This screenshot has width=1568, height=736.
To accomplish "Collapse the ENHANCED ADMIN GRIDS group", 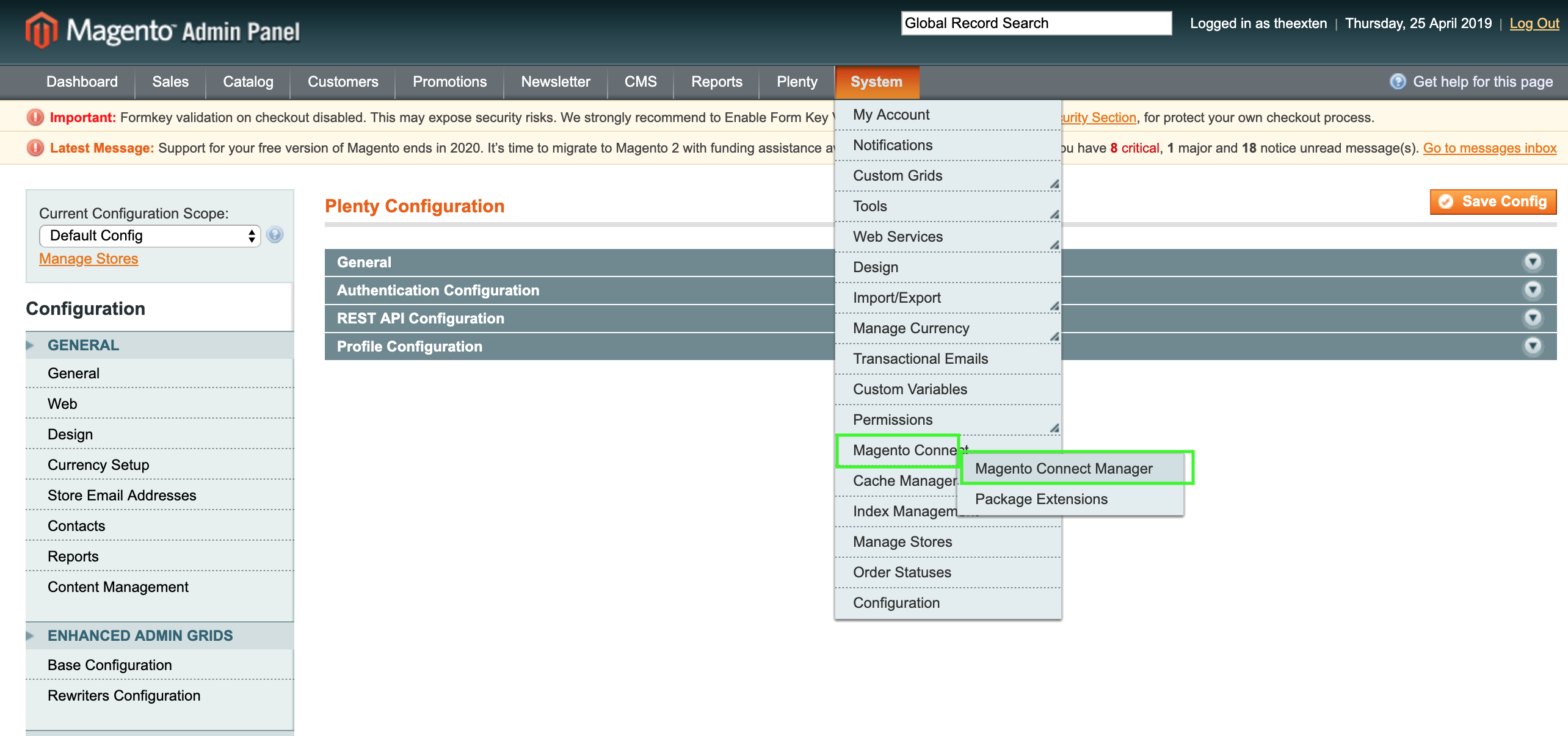I will click(x=160, y=636).
